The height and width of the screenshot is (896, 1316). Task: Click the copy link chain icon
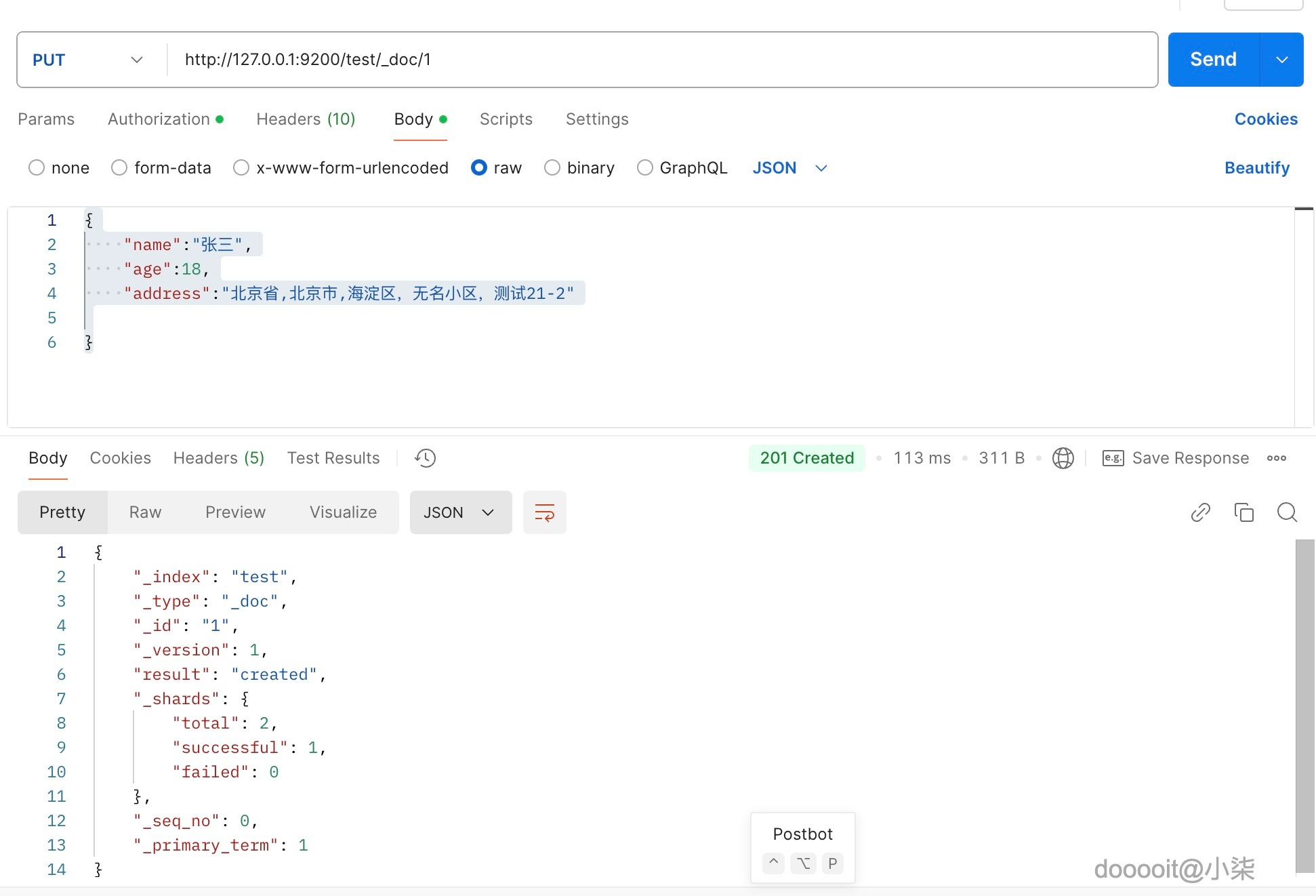pyautogui.click(x=1200, y=512)
